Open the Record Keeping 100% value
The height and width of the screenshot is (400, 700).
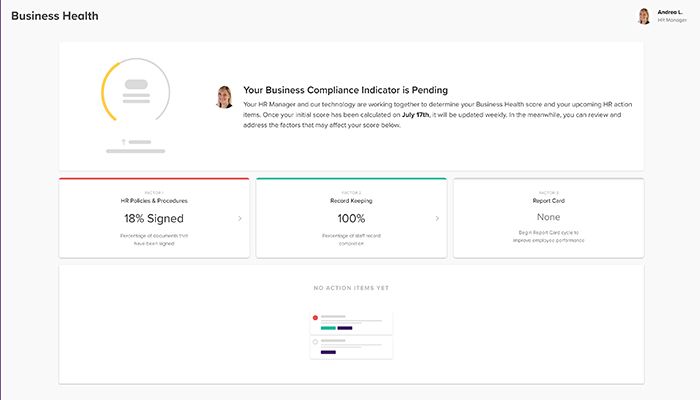[x=350, y=218]
